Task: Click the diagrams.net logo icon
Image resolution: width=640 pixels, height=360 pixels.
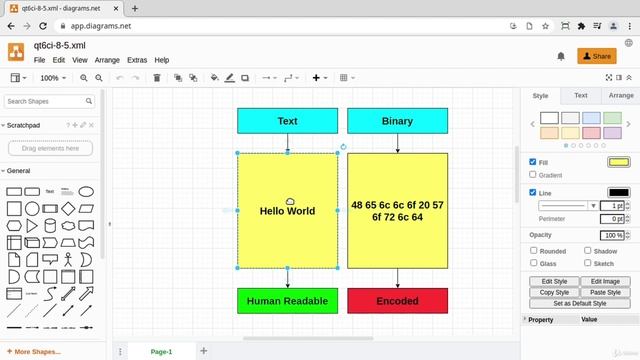Action: [16, 52]
